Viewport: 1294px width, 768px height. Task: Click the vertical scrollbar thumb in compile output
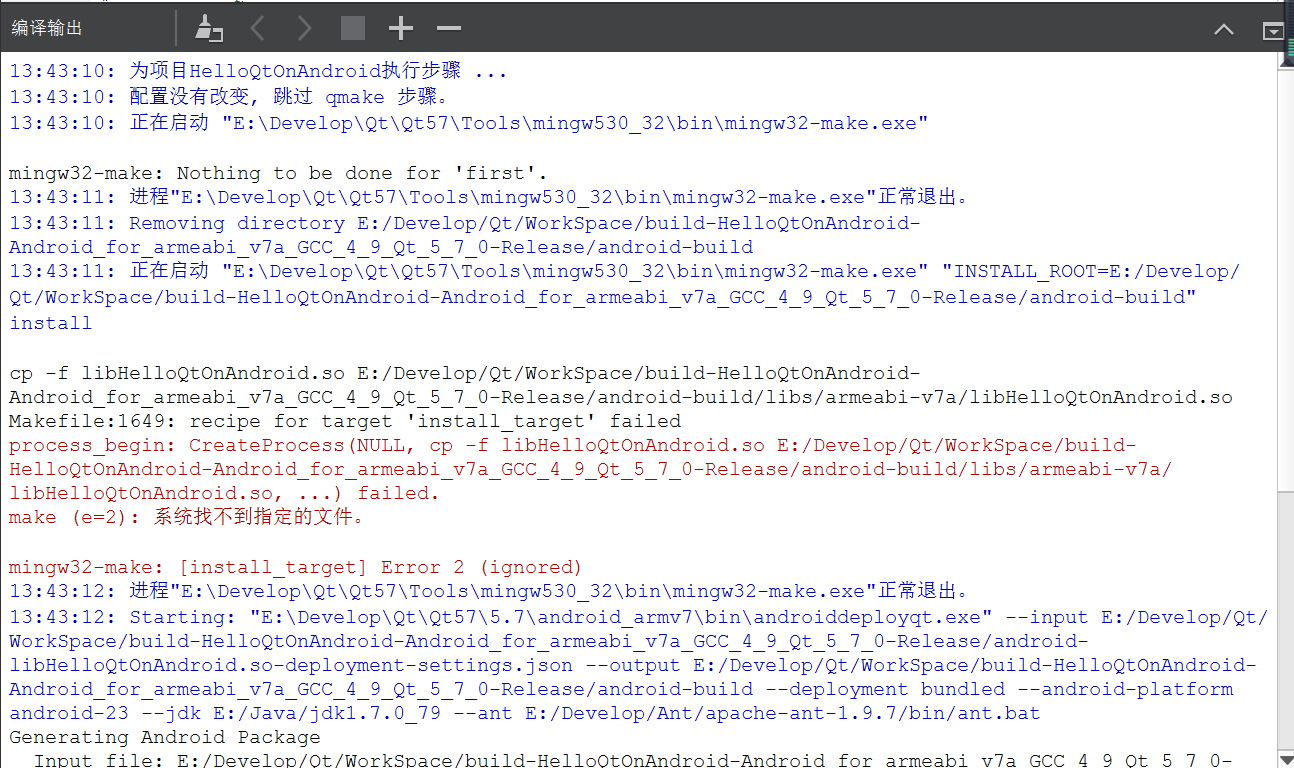1286,280
